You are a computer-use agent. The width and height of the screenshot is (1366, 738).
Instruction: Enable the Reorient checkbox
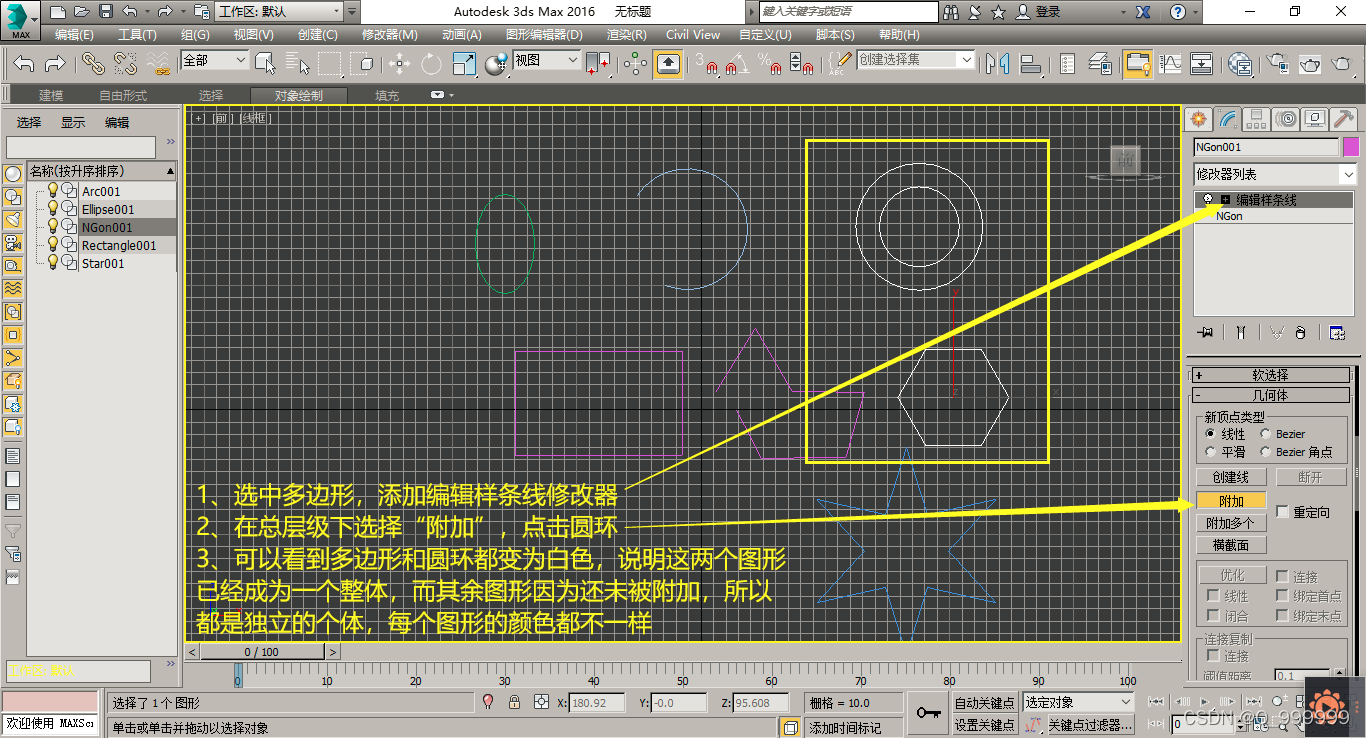click(1283, 512)
